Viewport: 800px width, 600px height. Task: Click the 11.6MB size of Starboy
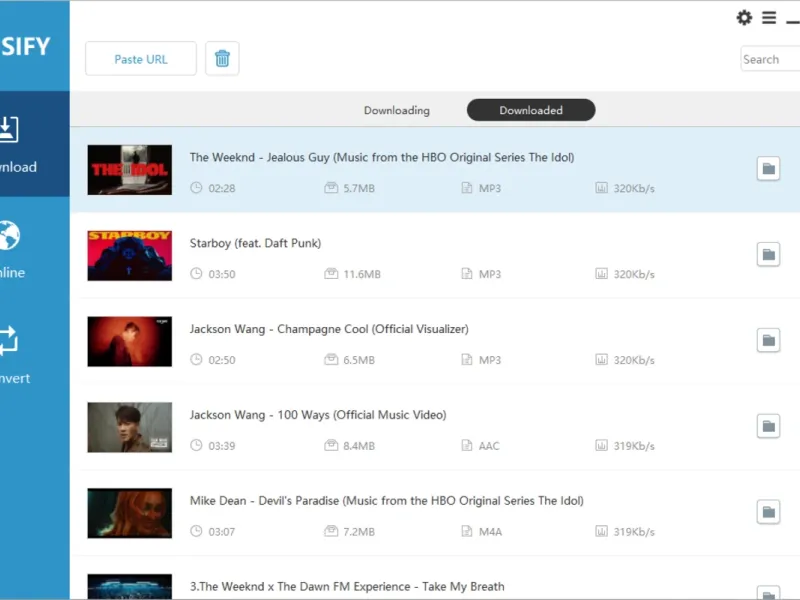point(362,274)
